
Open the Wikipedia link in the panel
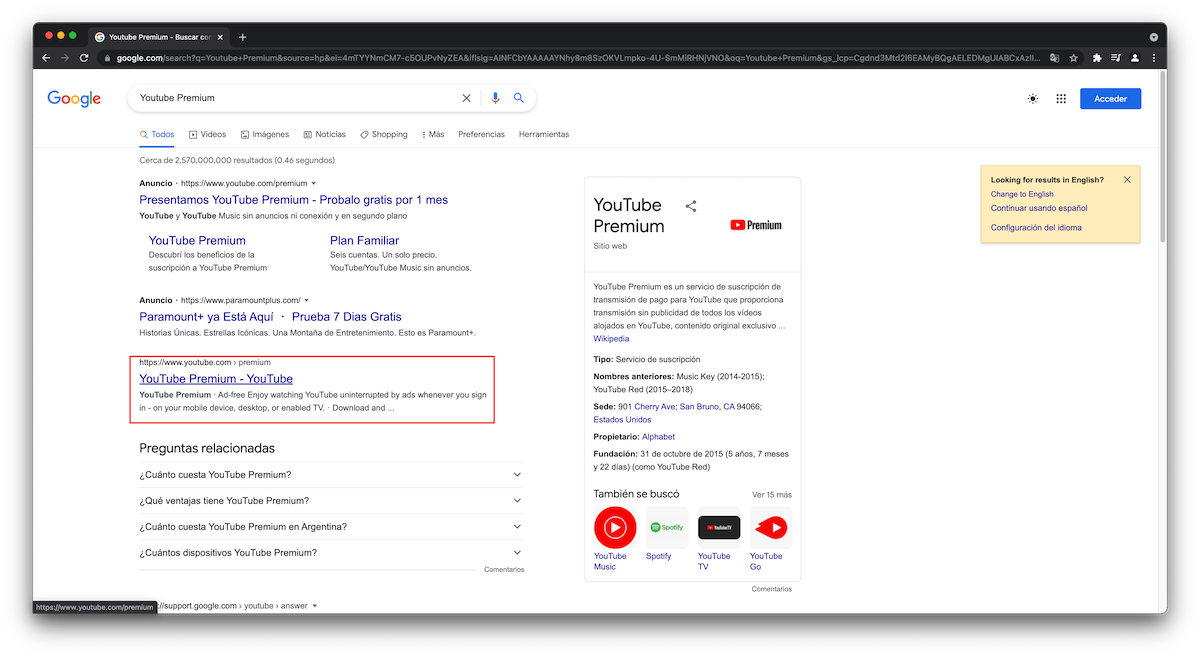click(611, 338)
